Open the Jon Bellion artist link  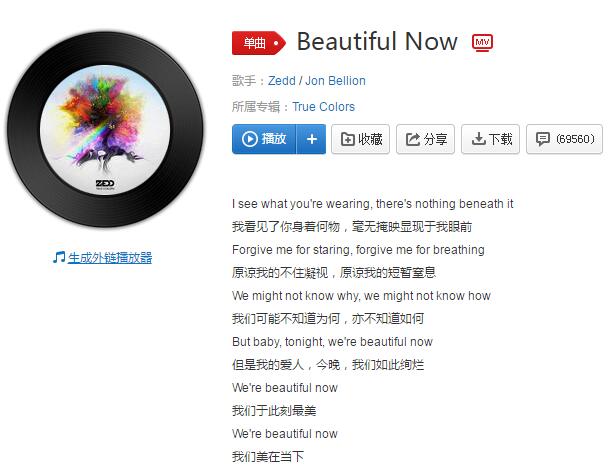point(335,81)
